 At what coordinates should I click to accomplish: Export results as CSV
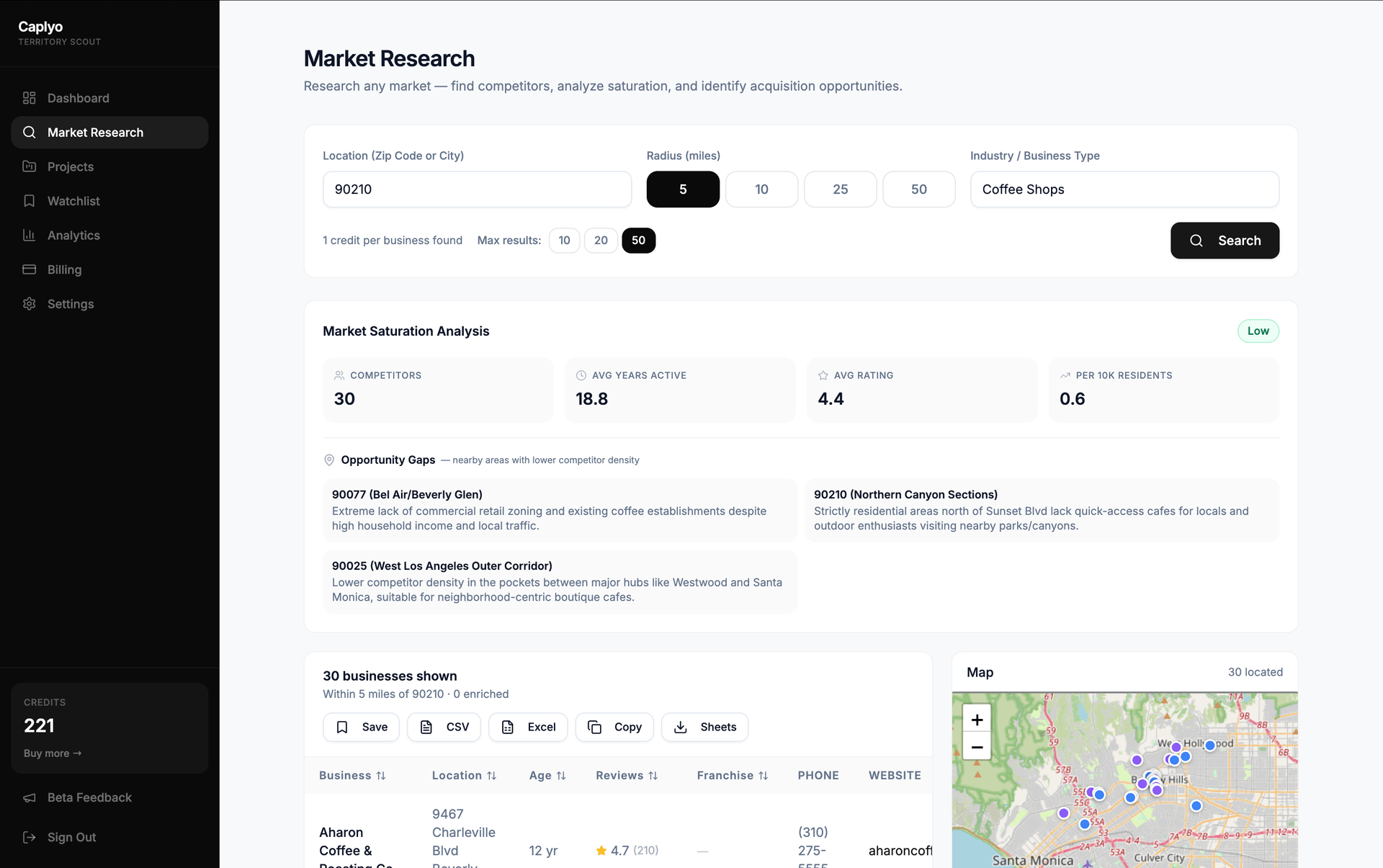pyautogui.click(x=444, y=727)
